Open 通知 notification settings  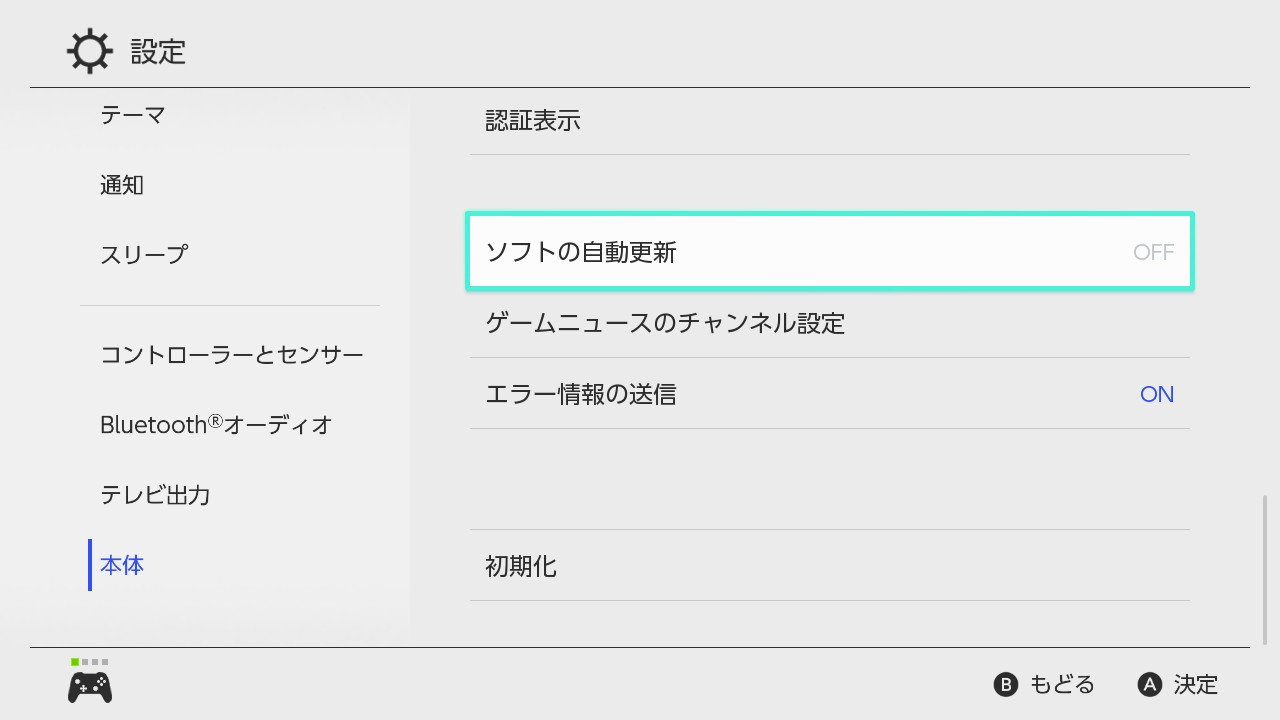tap(122, 184)
